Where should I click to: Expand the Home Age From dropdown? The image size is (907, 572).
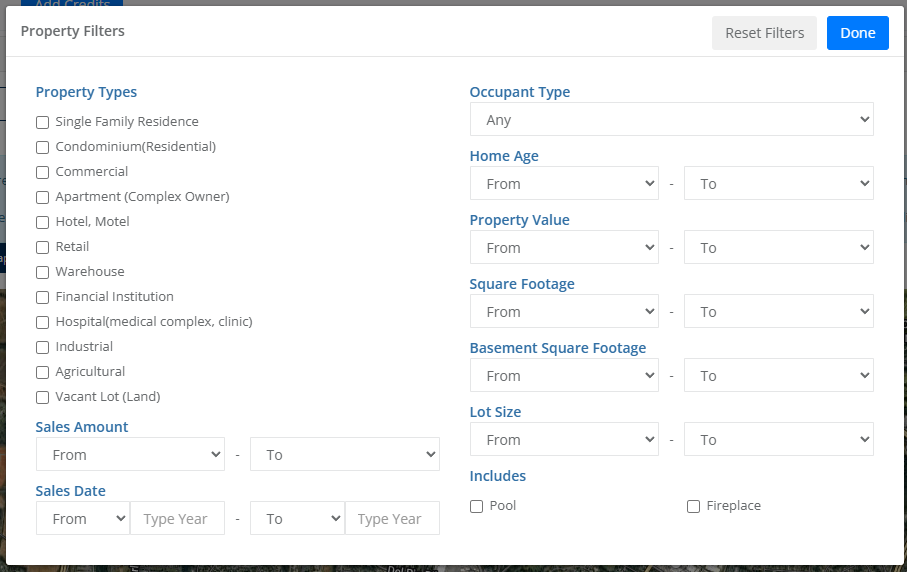tap(564, 184)
